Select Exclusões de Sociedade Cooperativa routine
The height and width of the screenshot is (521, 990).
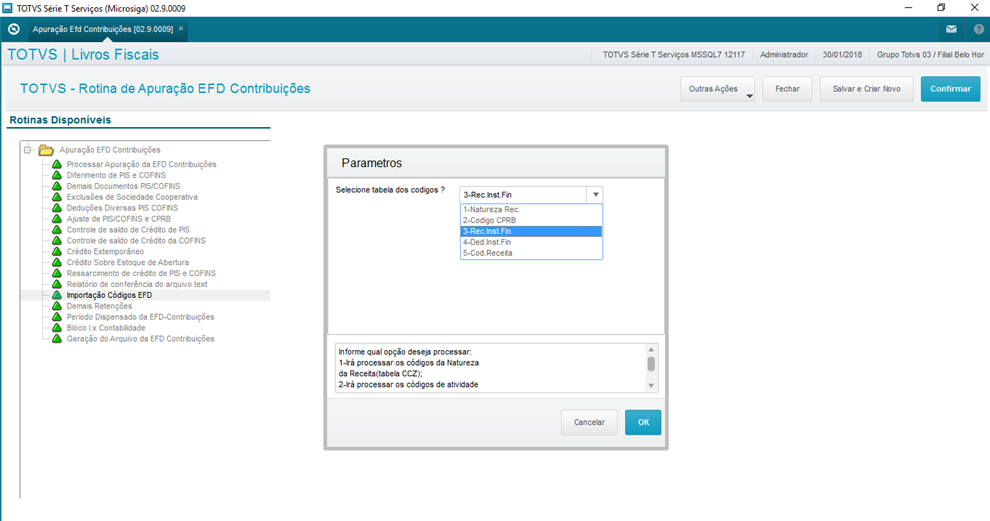click(x=132, y=197)
